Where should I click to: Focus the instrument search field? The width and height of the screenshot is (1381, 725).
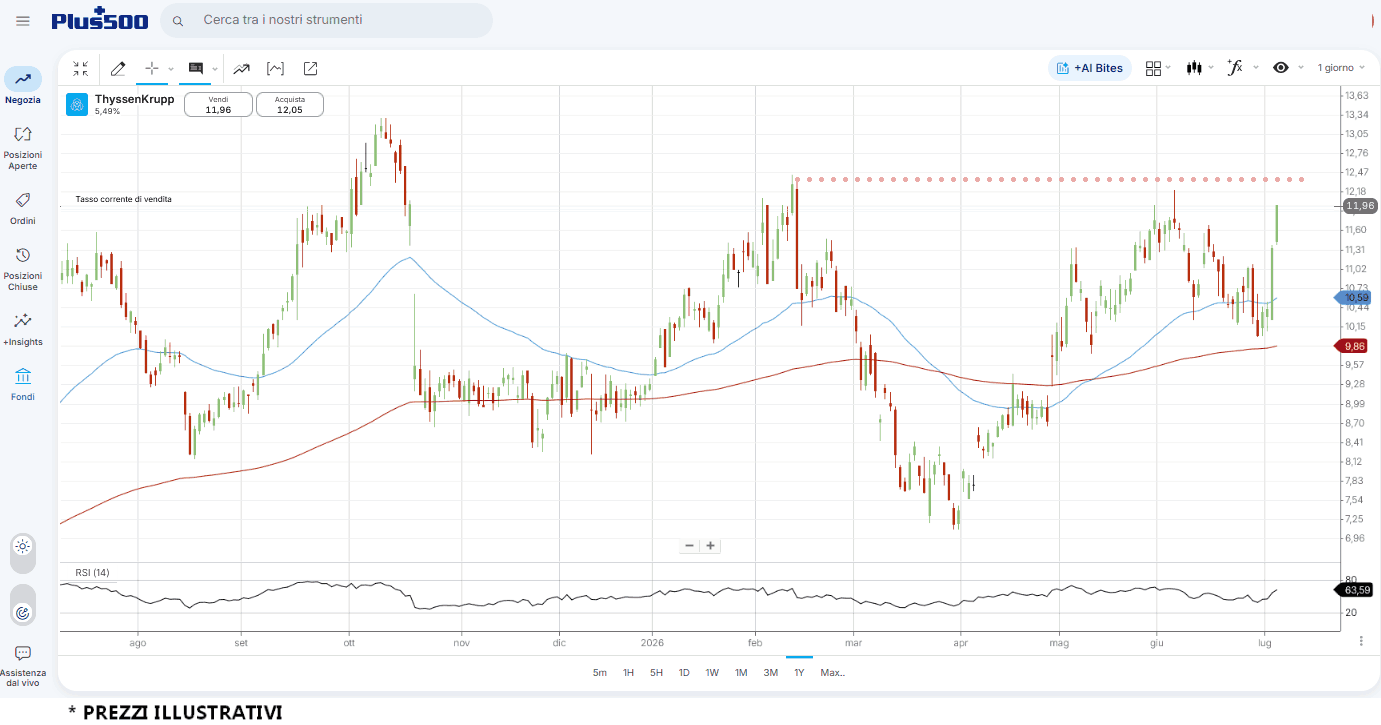[x=326, y=20]
